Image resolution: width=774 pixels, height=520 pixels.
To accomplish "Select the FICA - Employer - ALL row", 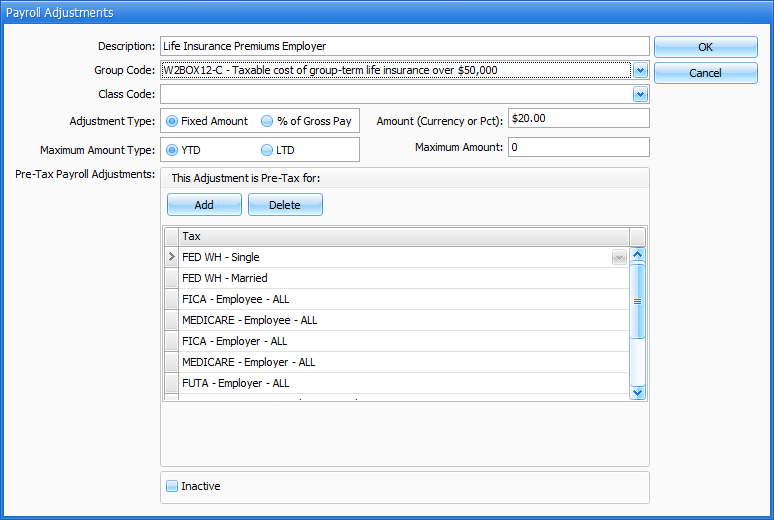I will point(404,341).
